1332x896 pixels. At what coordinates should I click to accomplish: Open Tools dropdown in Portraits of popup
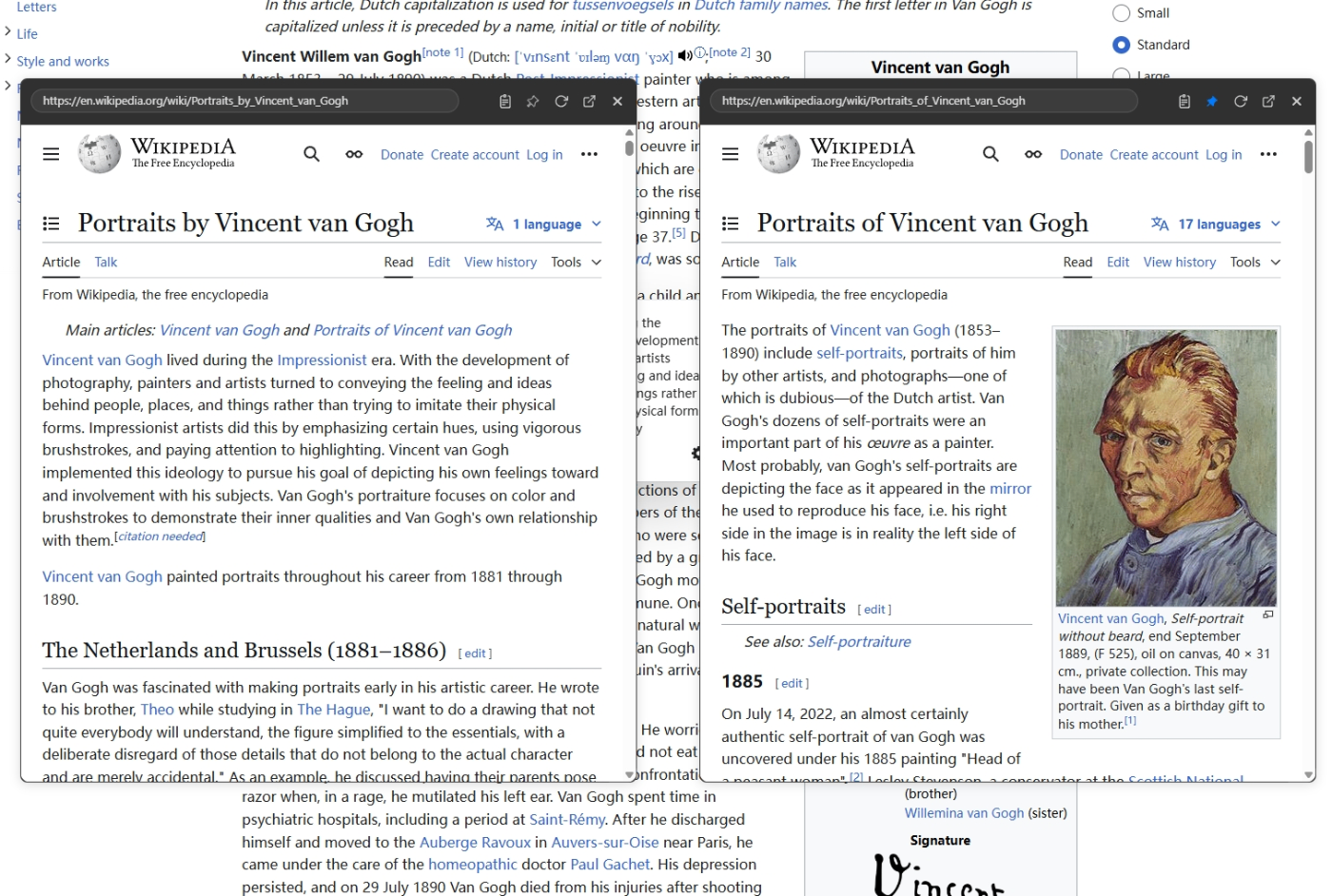click(1256, 263)
